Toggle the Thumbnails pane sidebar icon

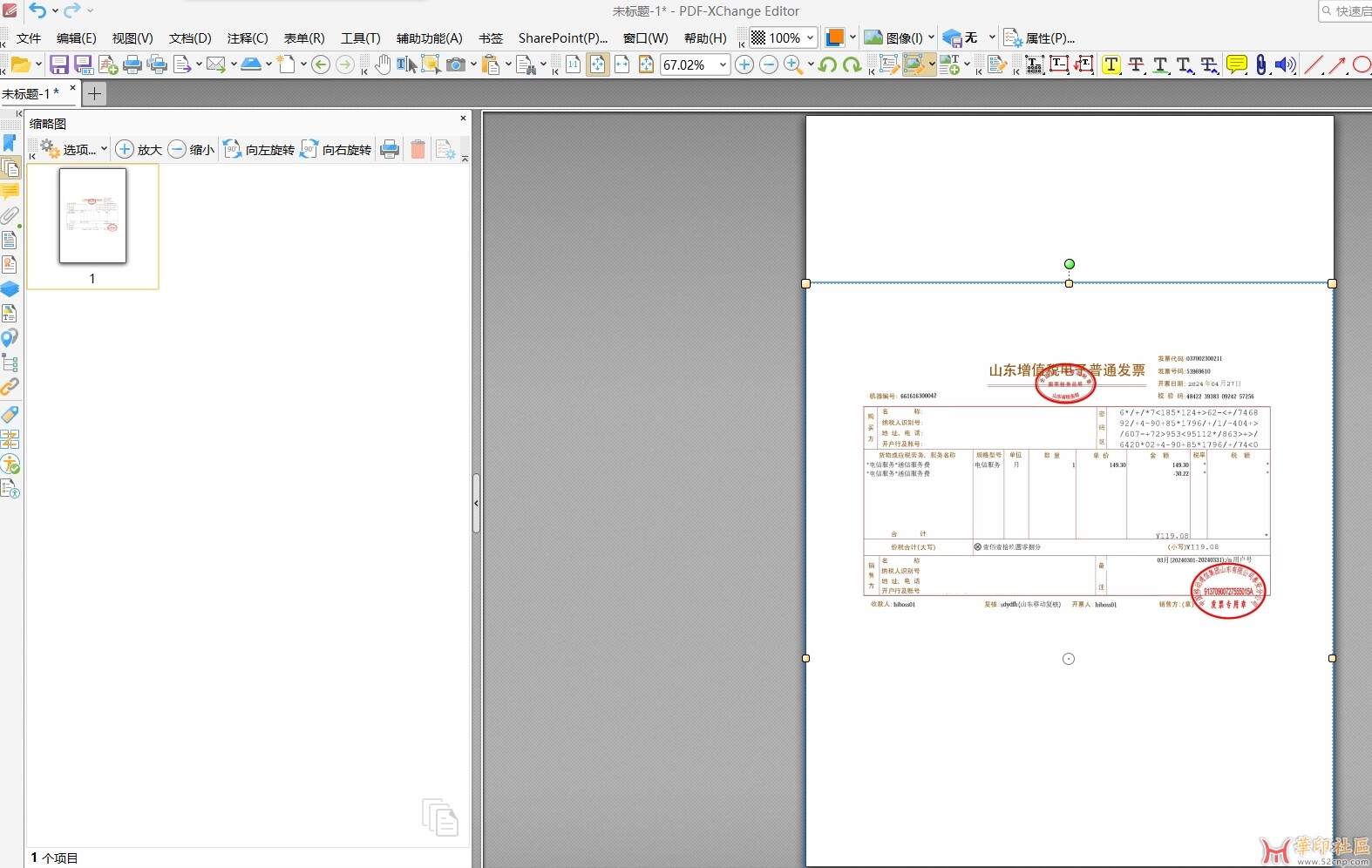pos(10,167)
